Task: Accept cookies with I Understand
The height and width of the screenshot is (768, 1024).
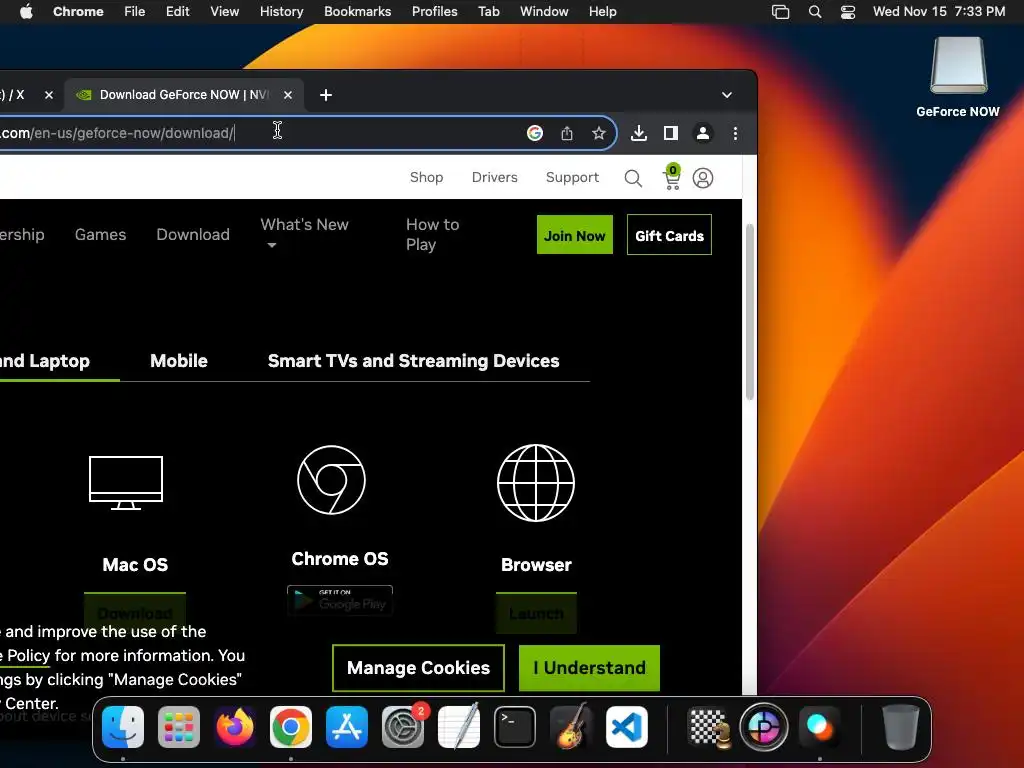Action: point(589,668)
